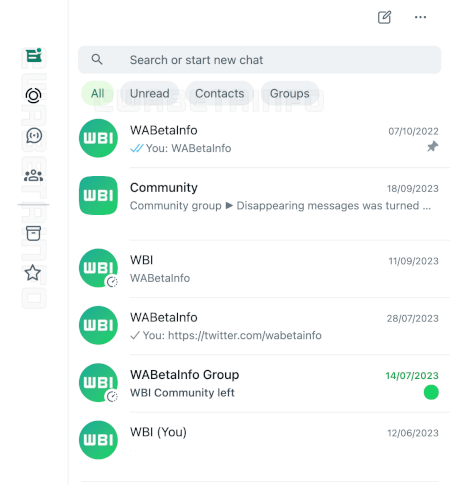The height and width of the screenshot is (485, 450).
Task: Click the WBI (You) avatar
Action: (98, 440)
